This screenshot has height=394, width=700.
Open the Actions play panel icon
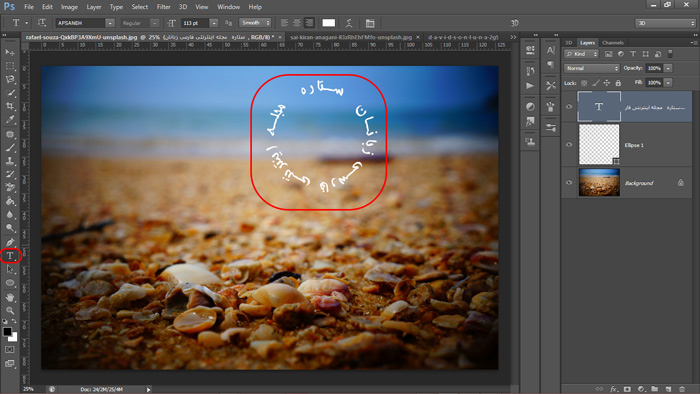530,86
